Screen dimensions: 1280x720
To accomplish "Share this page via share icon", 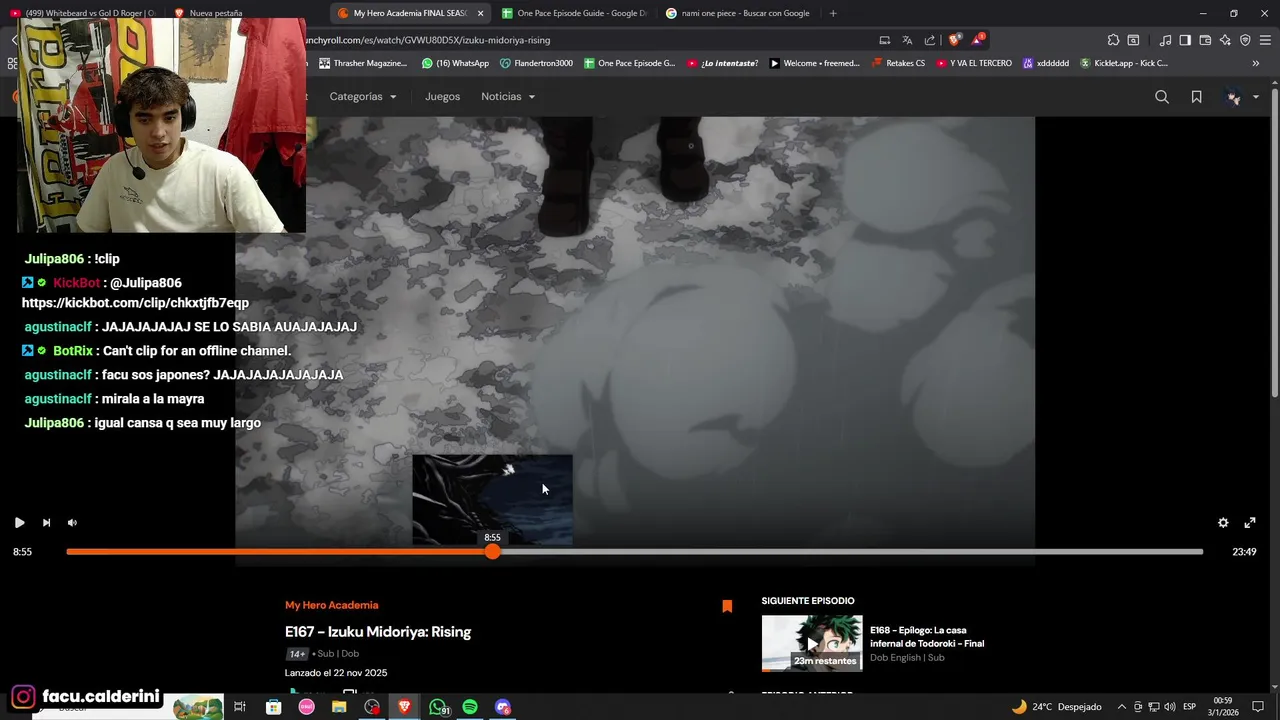I will [x=930, y=40].
